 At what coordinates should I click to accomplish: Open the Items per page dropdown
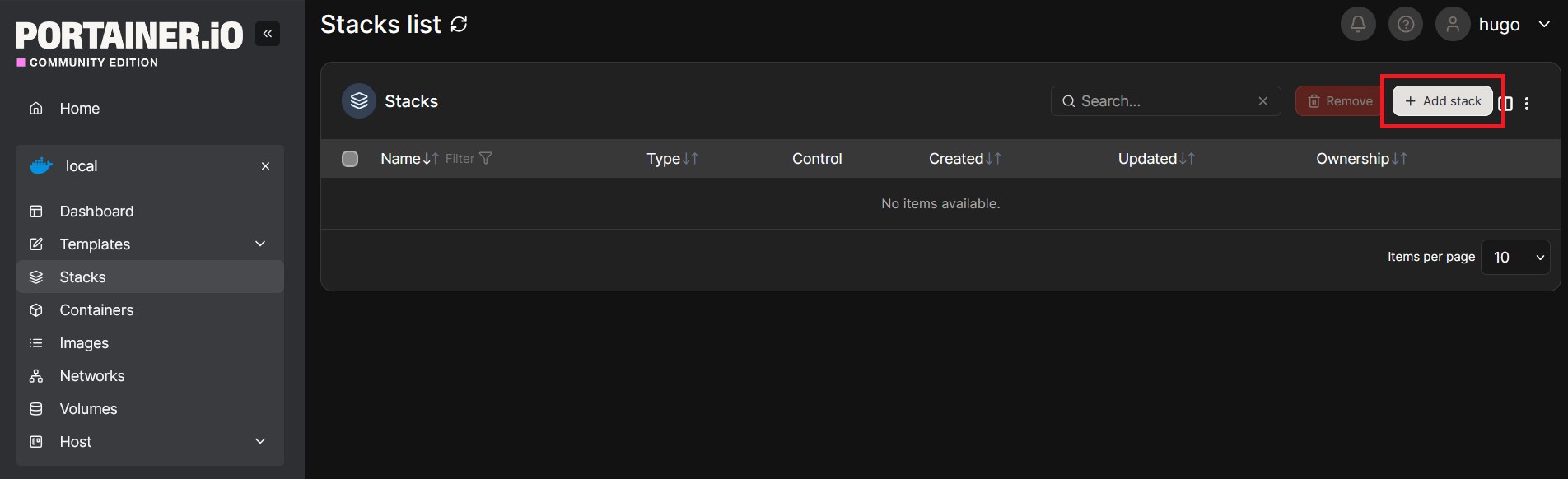[1515, 257]
